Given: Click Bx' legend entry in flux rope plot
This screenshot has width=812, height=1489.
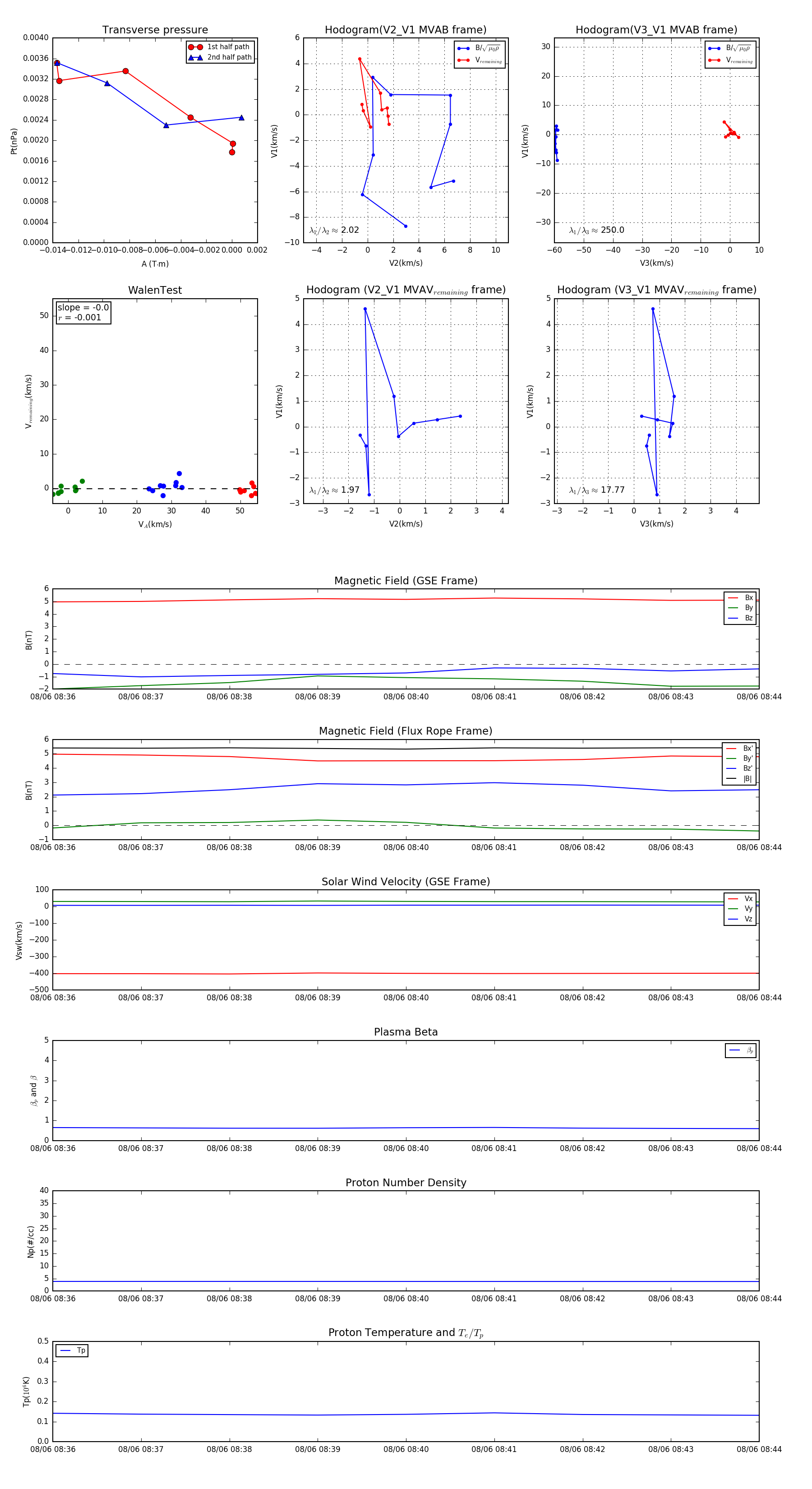Looking at the screenshot, I should 739,748.
